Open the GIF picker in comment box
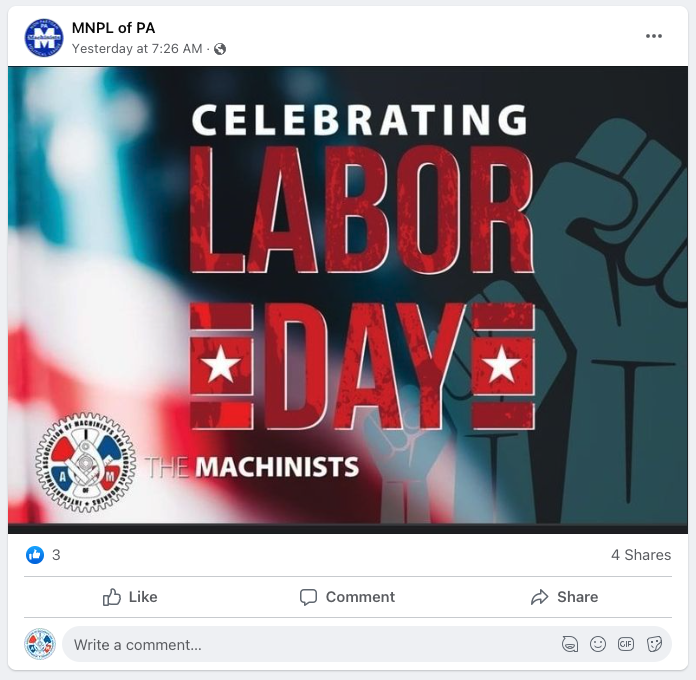 coord(625,644)
